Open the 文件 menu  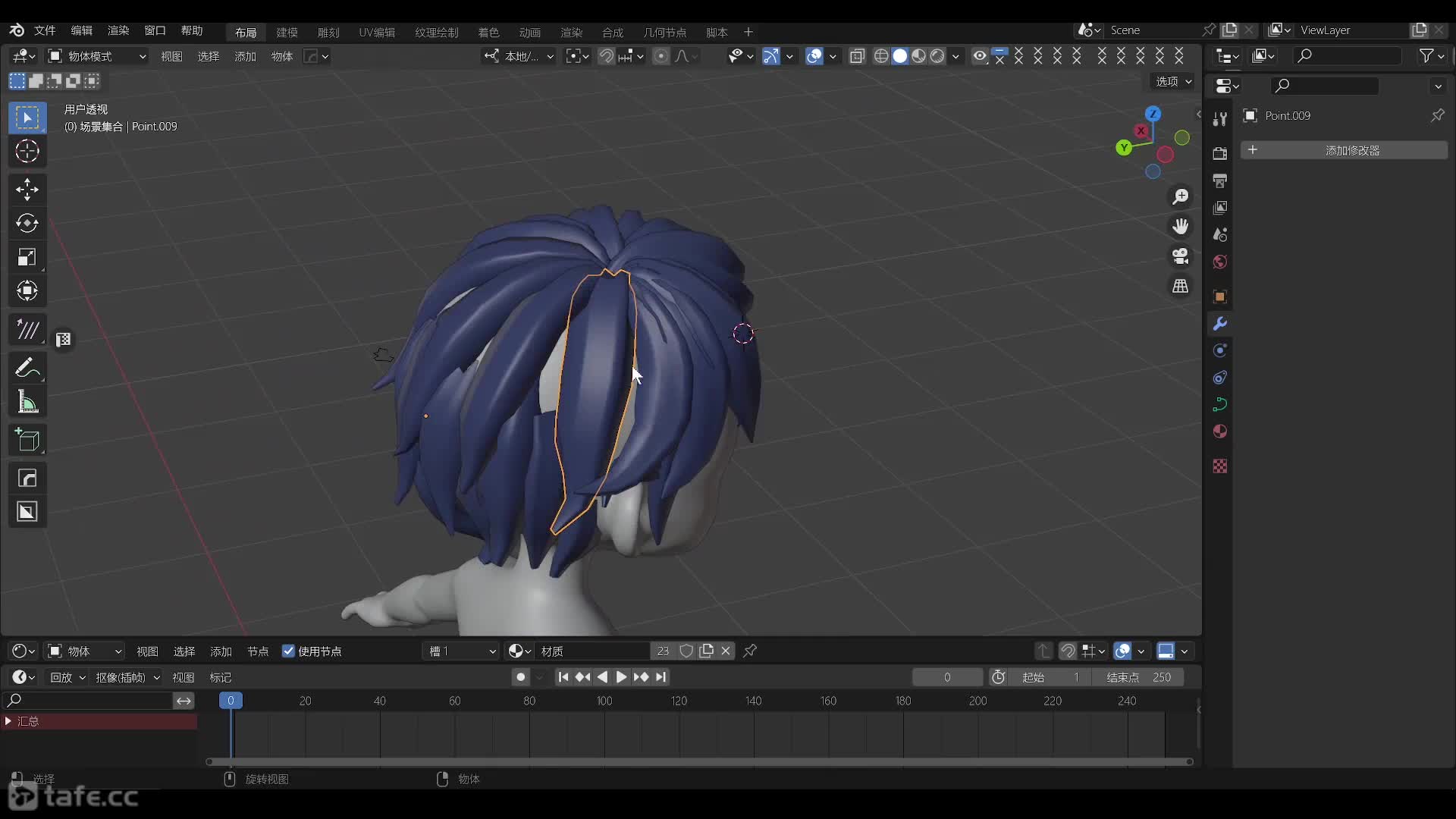[45, 30]
